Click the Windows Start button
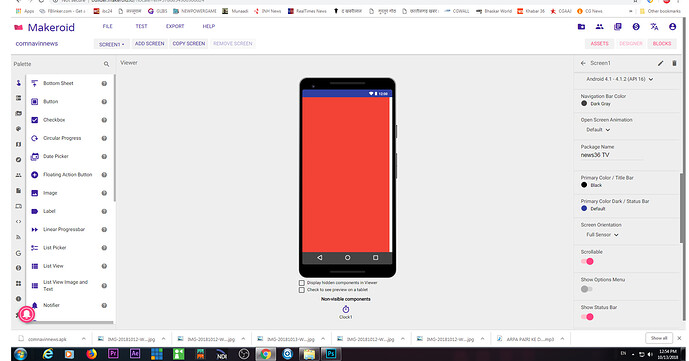689x361 pixels. click(21, 354)
